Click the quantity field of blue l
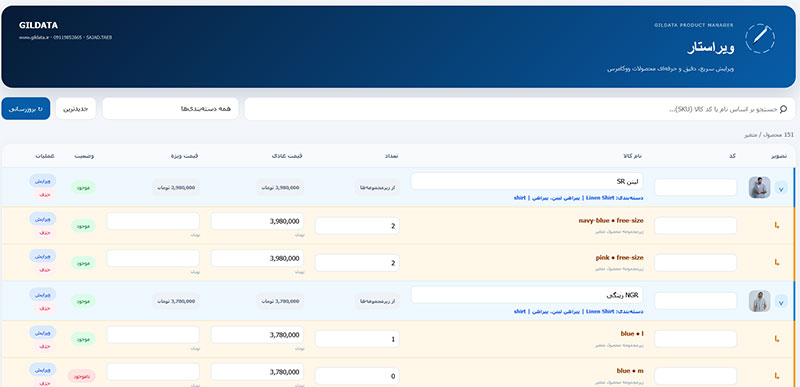 point(357,339)
